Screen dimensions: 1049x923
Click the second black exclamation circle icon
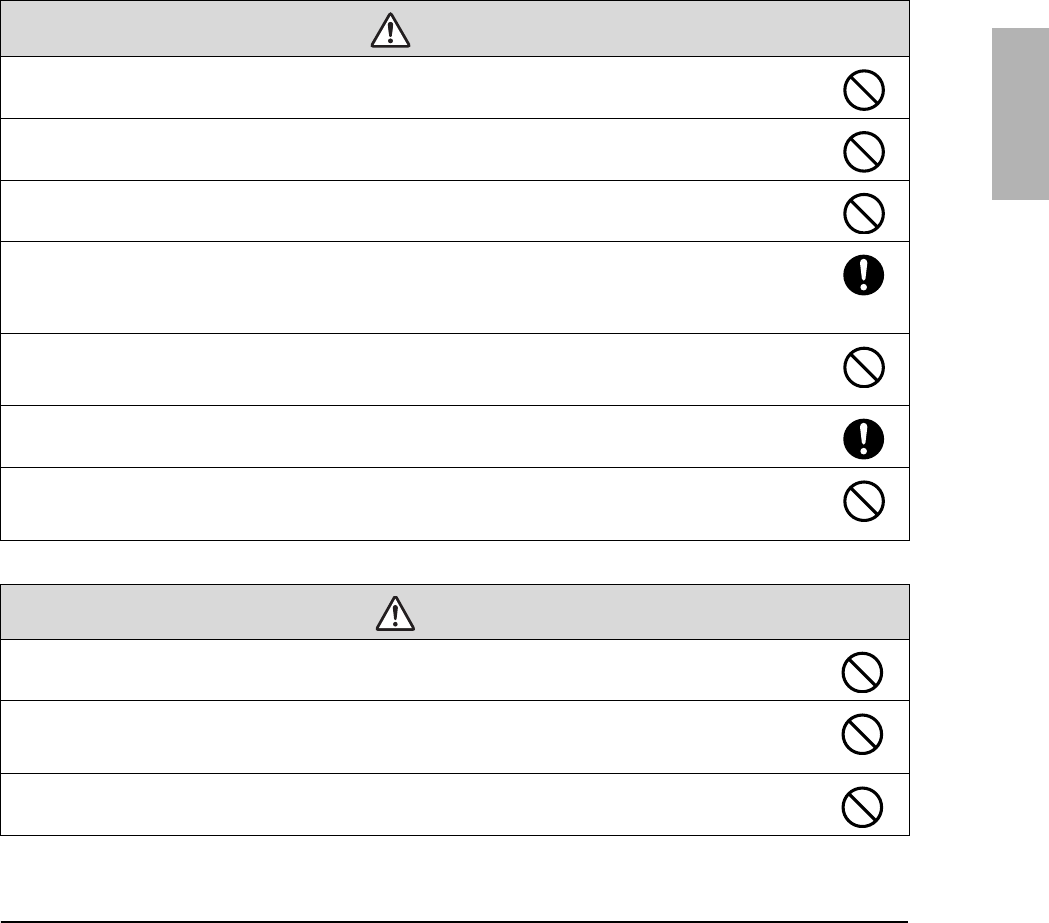[861, 436]
